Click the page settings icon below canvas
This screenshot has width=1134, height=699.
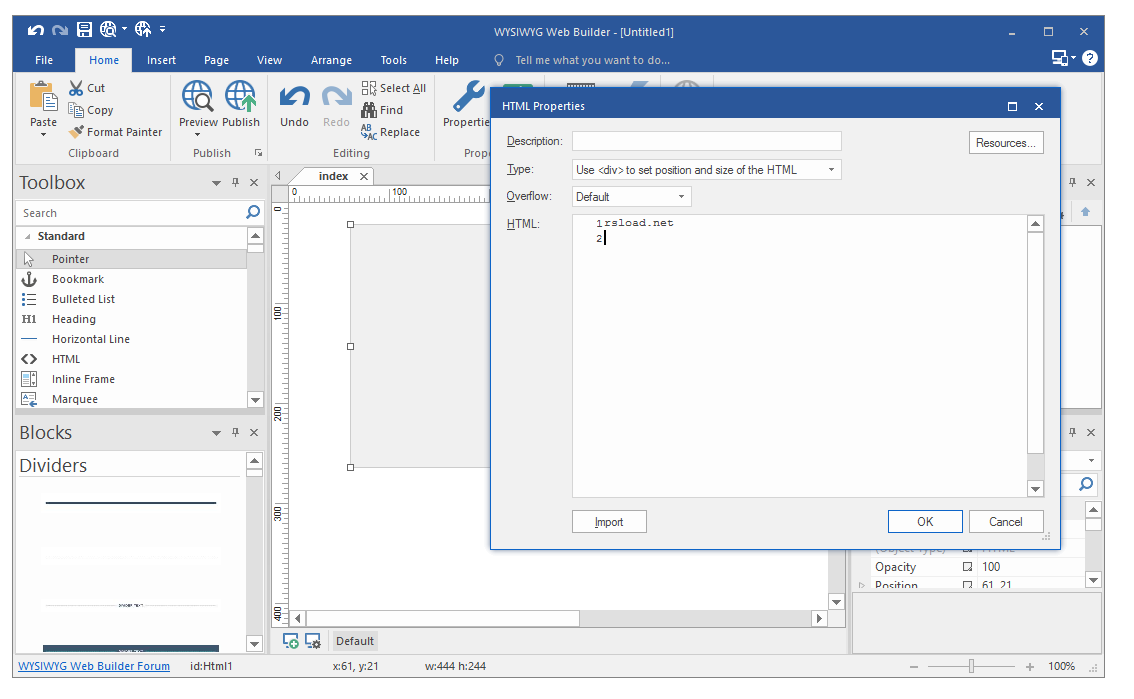pyautogui.click(x=313, y=641)
